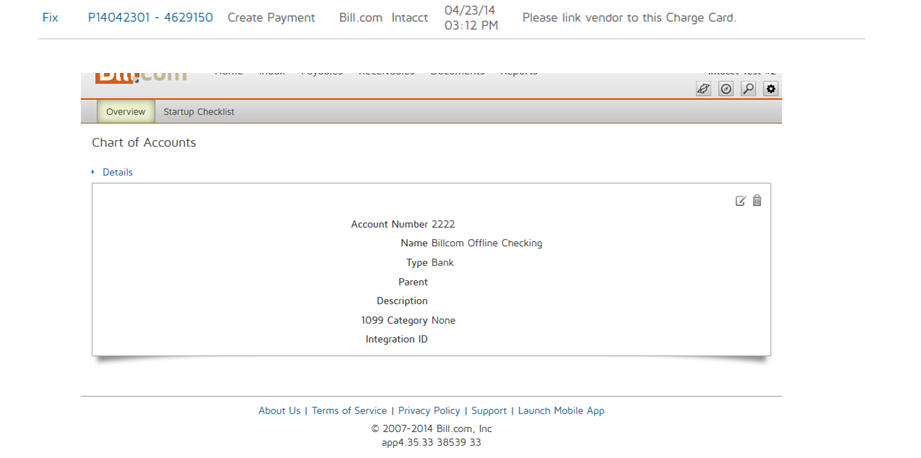Viewport: 921px width, 458px height.
Task: Click the Fix link
Action: (50, 18)
